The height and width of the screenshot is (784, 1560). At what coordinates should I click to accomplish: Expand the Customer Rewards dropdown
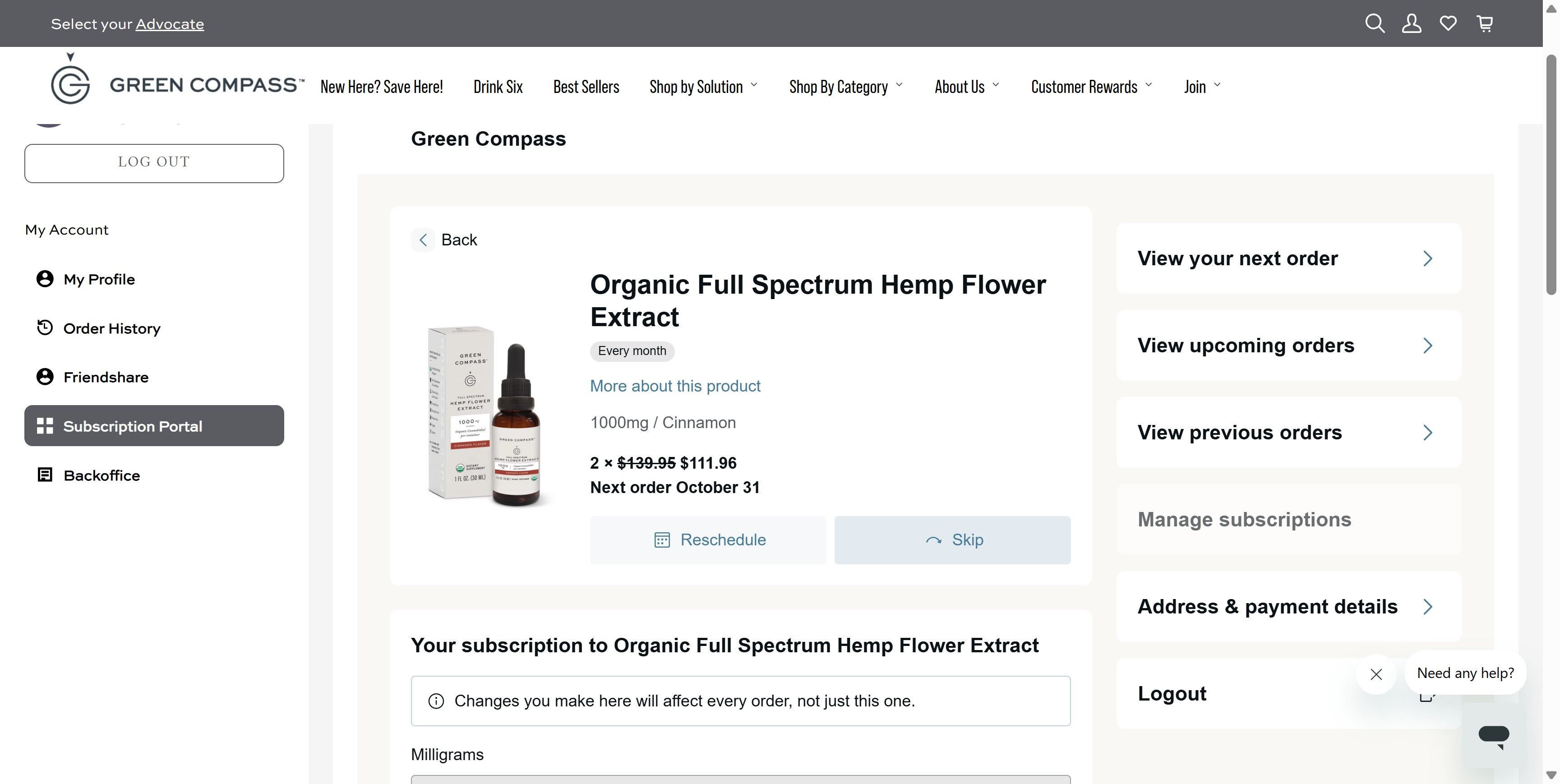(x=1091, y=87)
